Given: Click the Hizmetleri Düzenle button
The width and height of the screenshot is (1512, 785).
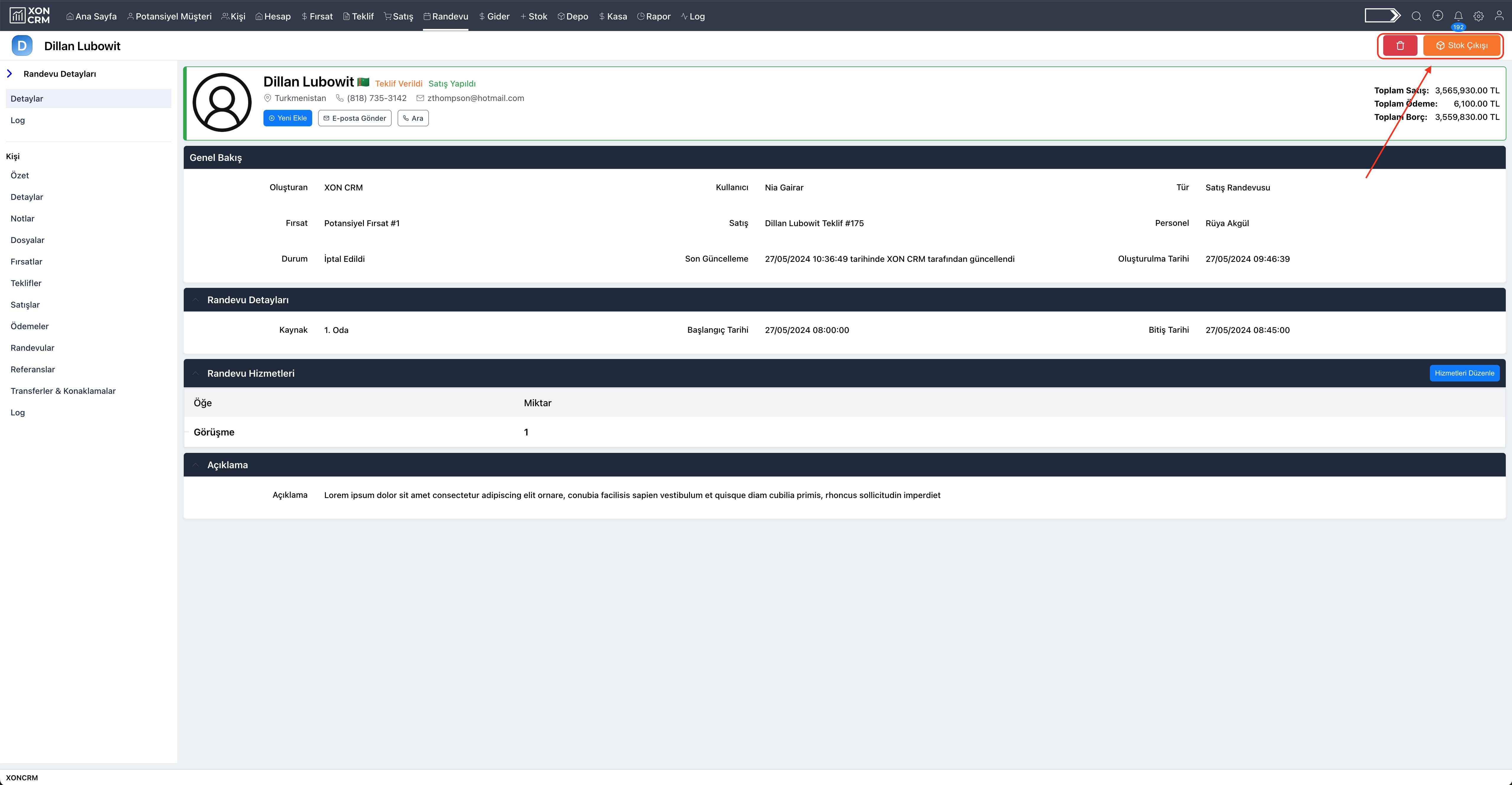Looking at the screenshot, I should [x=1464, y=373].
